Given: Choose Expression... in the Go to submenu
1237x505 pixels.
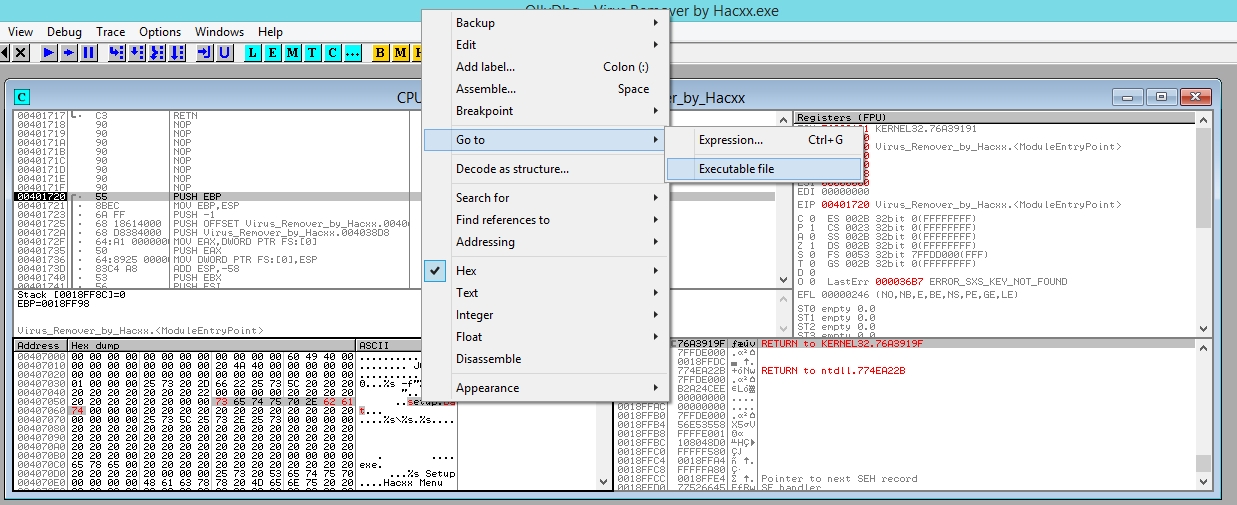Looking at the screenshot, I should (765, 140).
